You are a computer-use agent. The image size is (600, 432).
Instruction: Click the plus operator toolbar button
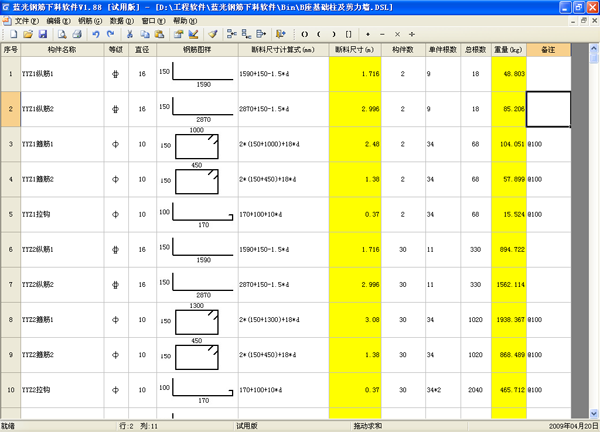pos(368,34)
